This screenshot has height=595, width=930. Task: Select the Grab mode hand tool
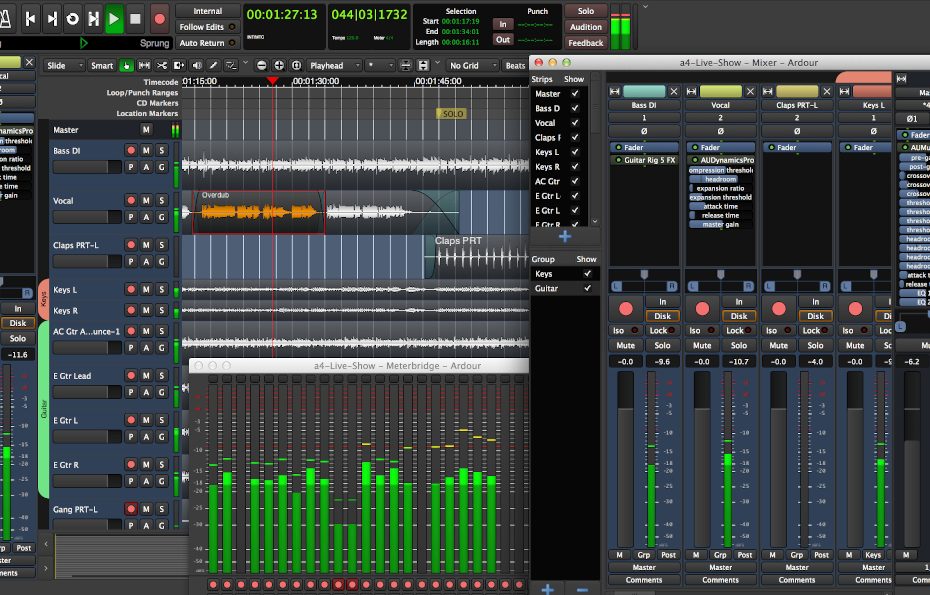click(127, 66)
